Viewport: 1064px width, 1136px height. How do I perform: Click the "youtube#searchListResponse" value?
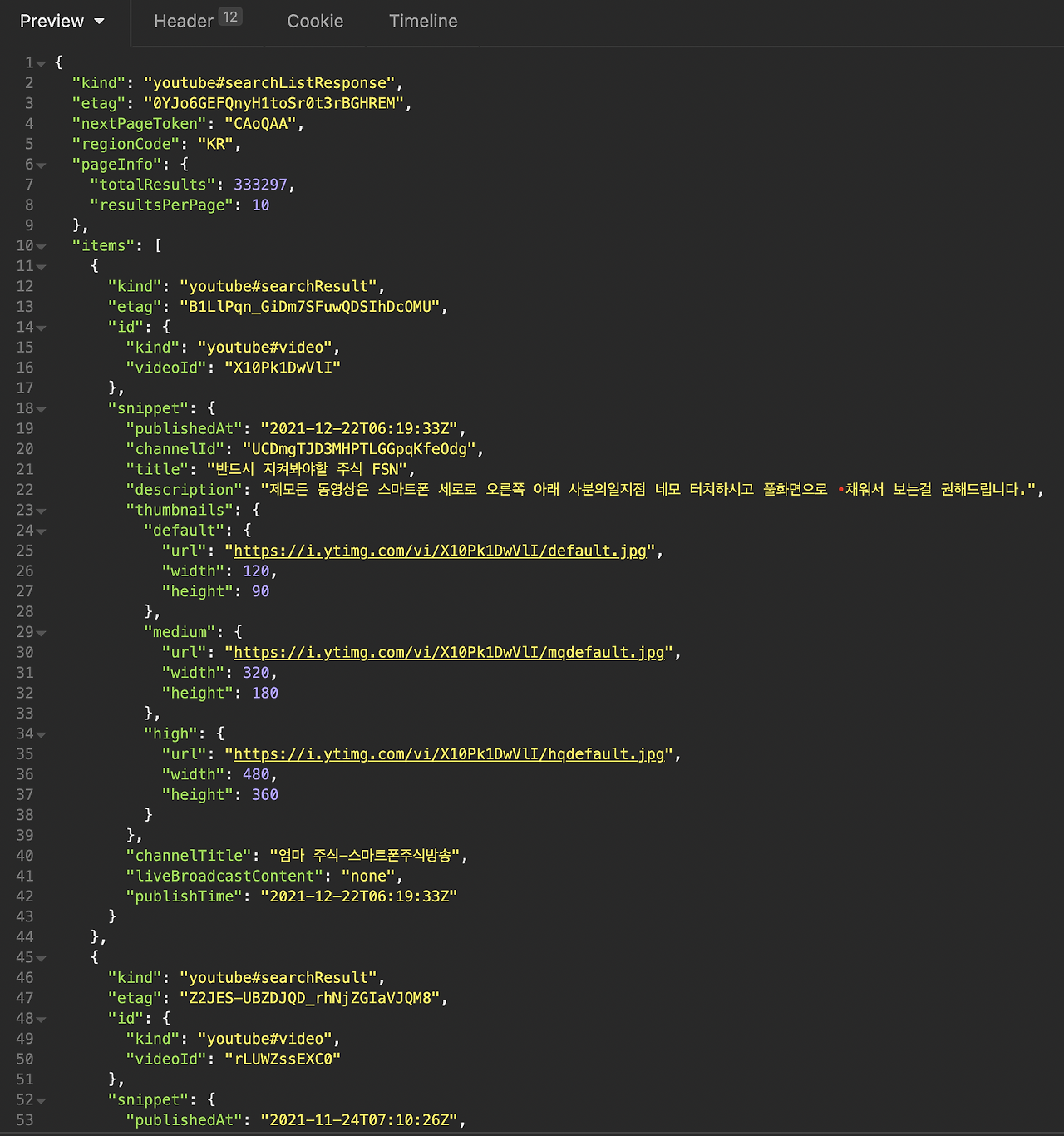[269, 83]
